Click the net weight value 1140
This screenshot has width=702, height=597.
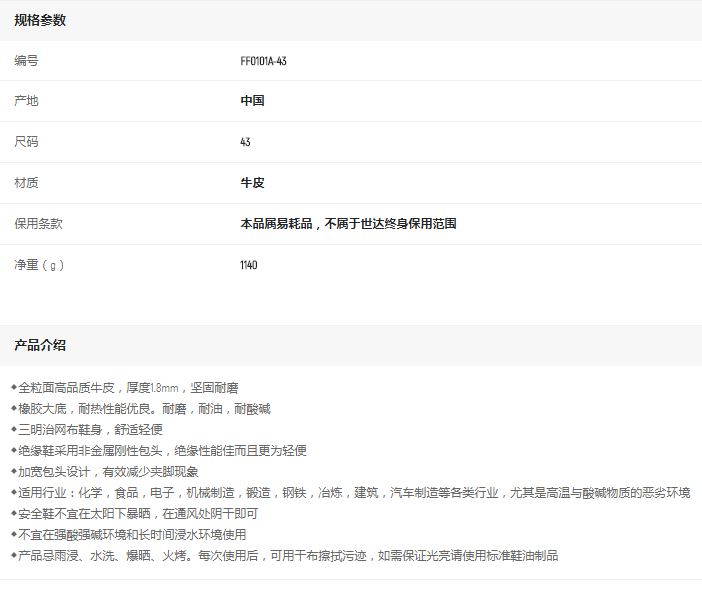point(249,265)
